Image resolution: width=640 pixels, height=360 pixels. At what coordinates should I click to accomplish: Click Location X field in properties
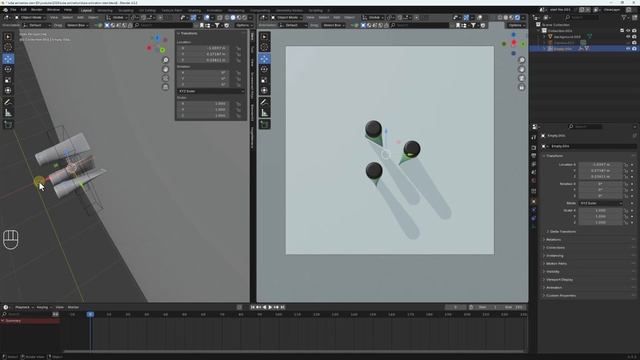(x=601, y=164)
